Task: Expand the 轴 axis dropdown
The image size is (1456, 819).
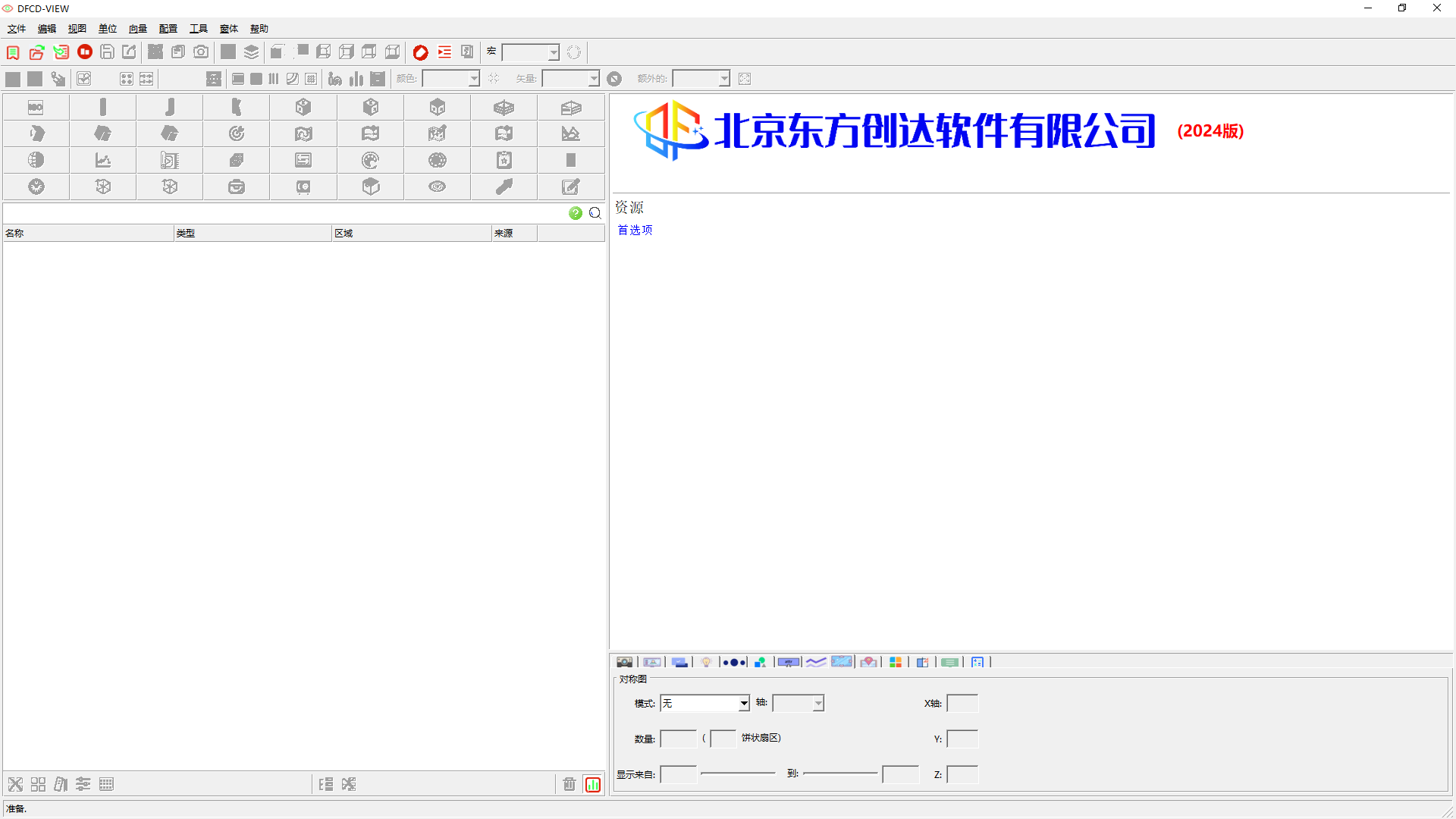Action: [x=818, y=703]
